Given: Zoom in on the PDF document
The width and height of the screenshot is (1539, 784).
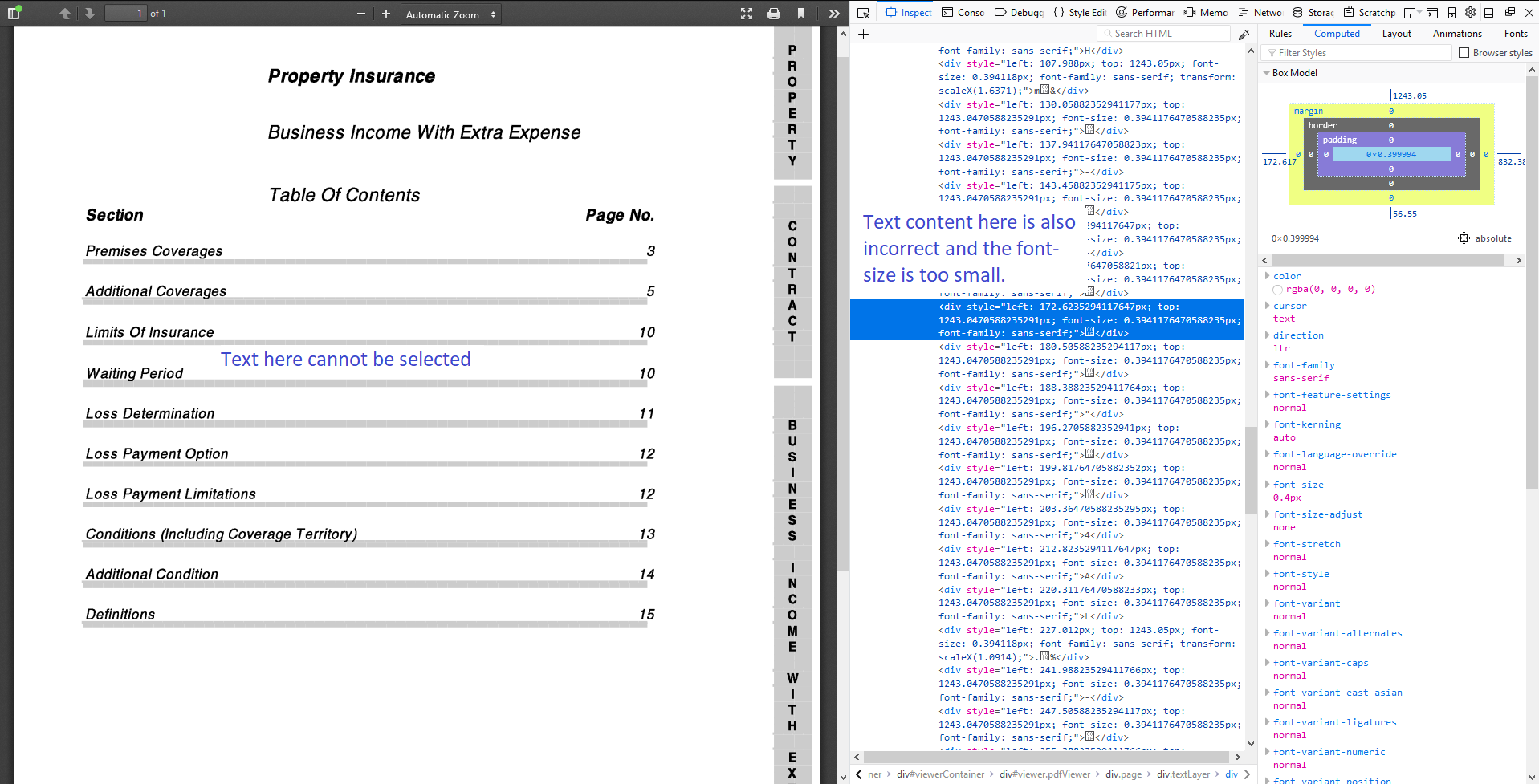Looking at the screenshot, I should click(x=386, y=14).
